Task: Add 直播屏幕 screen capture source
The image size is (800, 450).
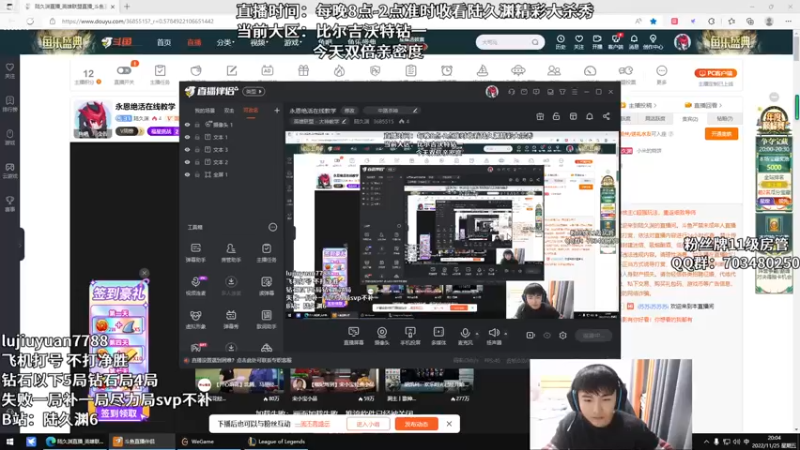Action: (x=353, y=336)
